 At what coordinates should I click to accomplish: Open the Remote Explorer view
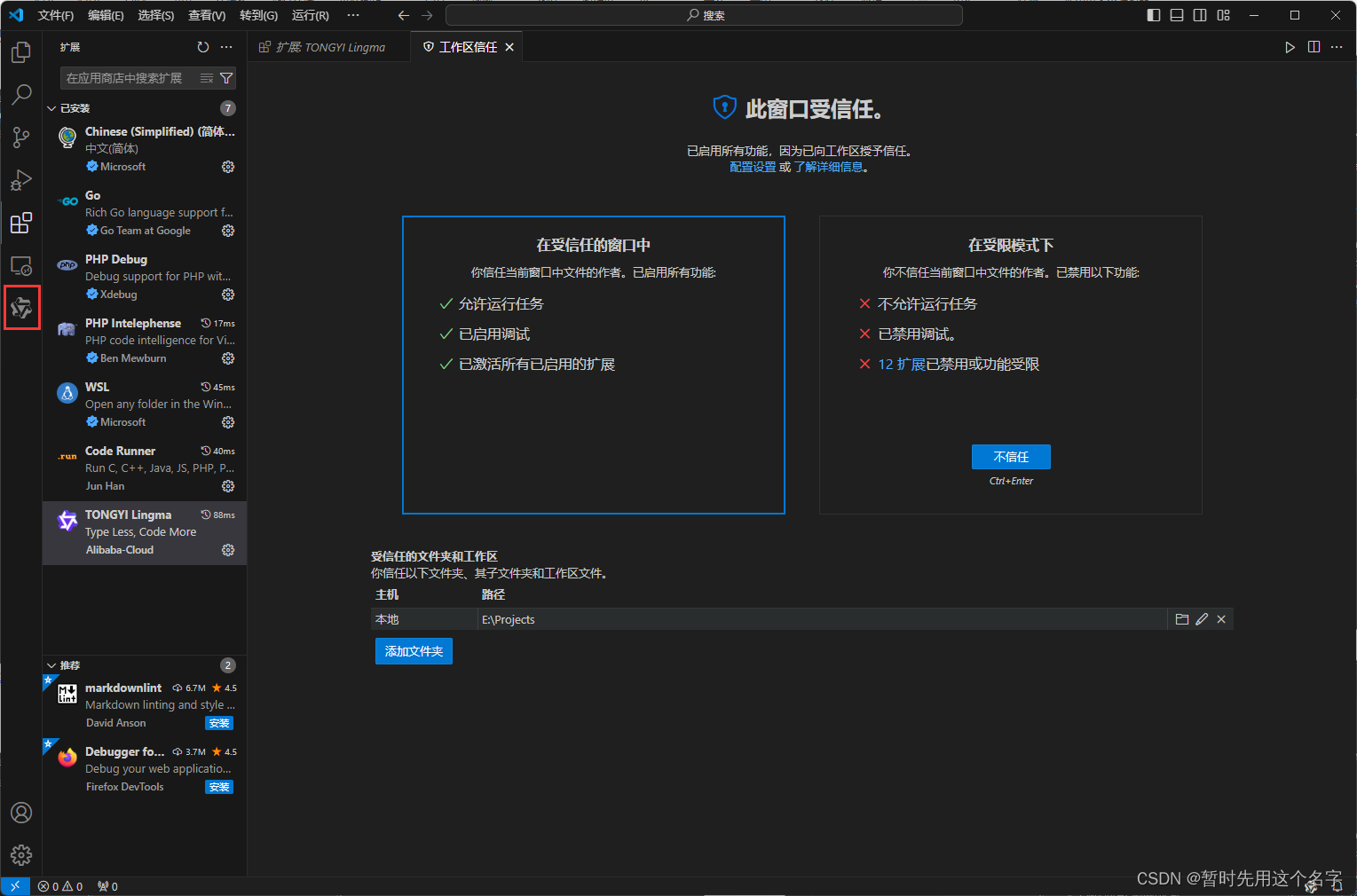coord(21,265)
